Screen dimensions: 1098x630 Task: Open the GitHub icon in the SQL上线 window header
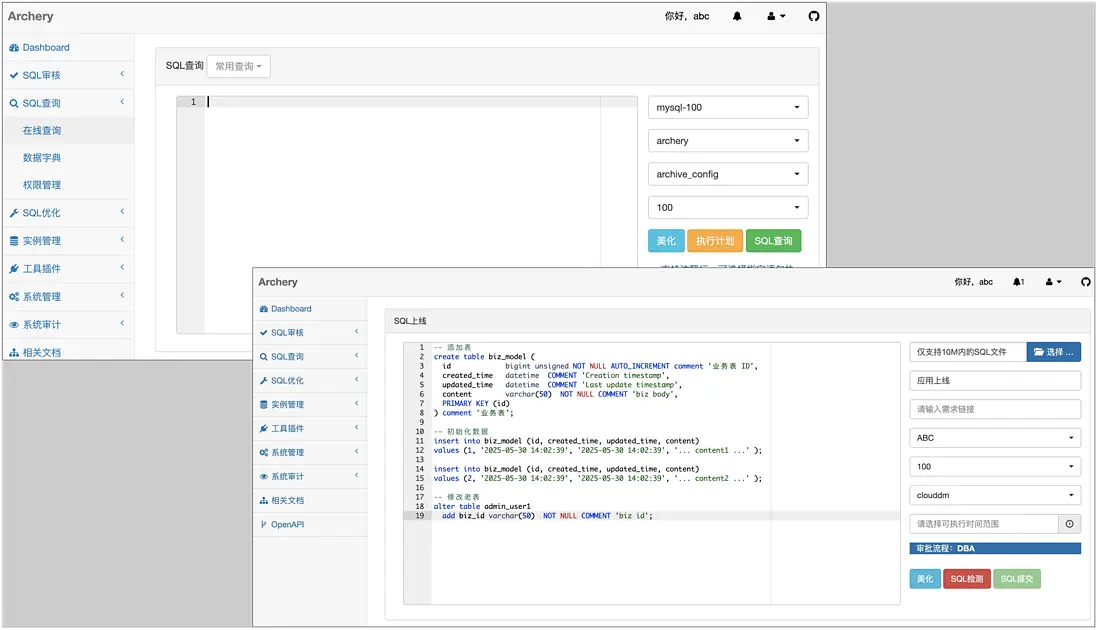[x=1086, y=282]
